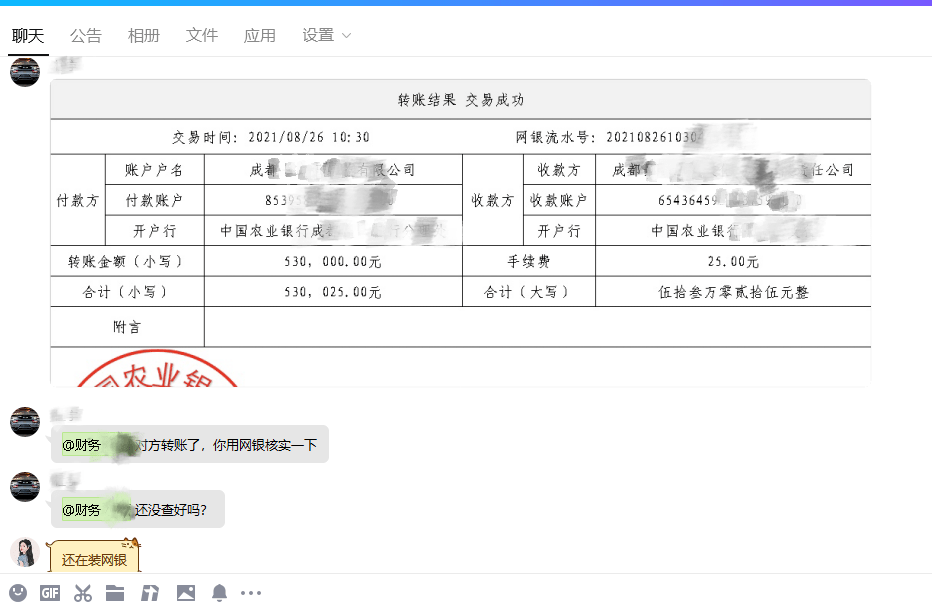The width and height of the screenshot is (932, 612).
Task: Expand the 设置 dropdown menu
Action: point(326,36)
